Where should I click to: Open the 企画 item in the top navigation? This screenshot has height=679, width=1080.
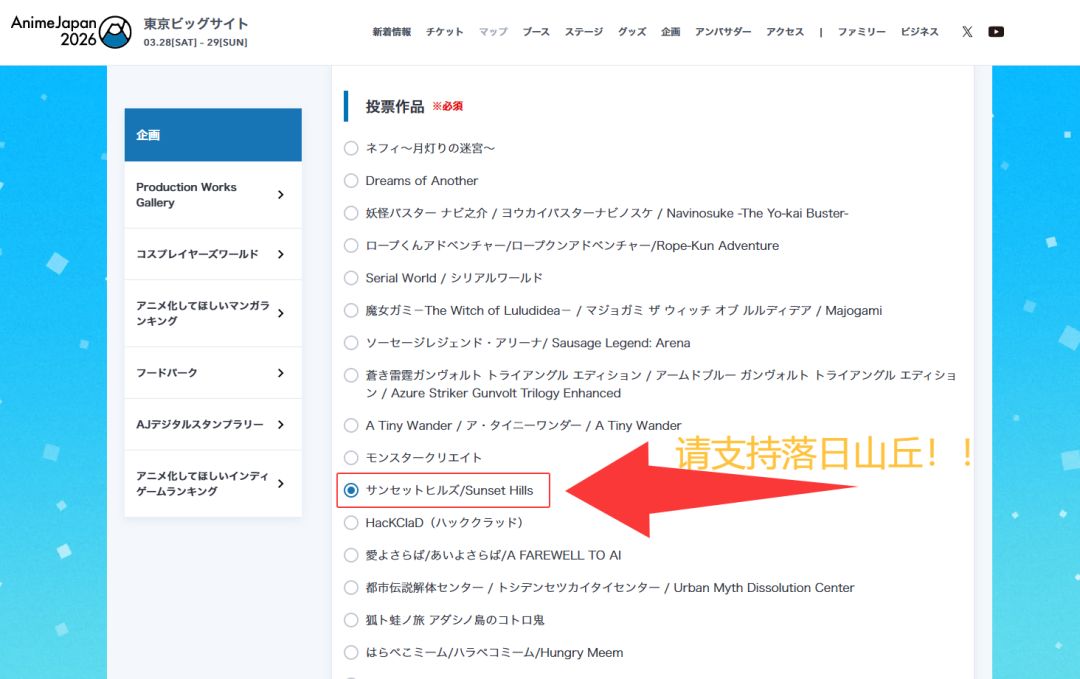pos(670,32)
